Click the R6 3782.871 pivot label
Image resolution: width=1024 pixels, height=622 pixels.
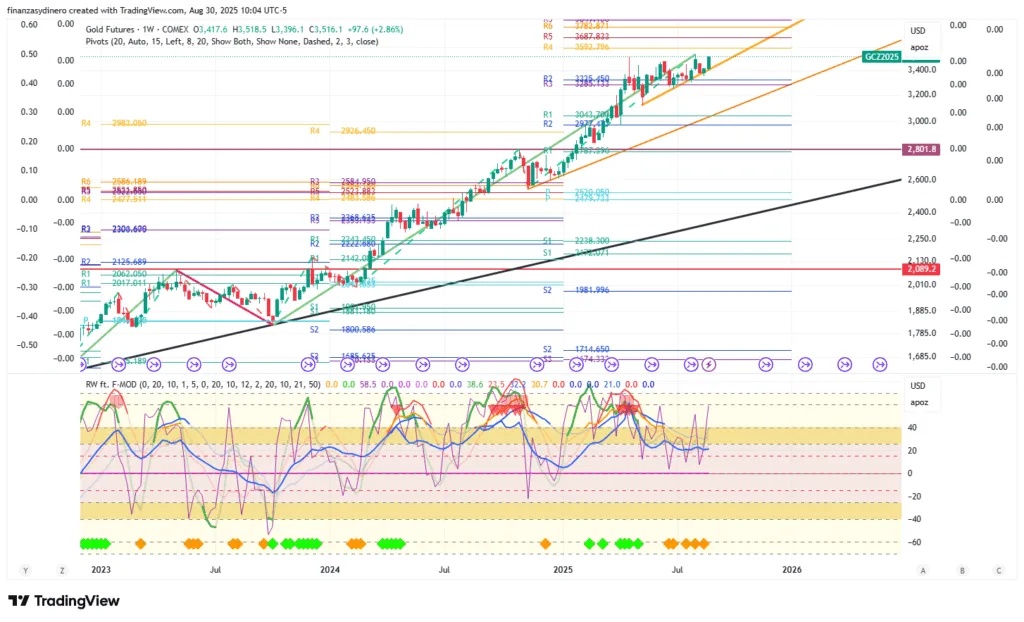(577, 25)
